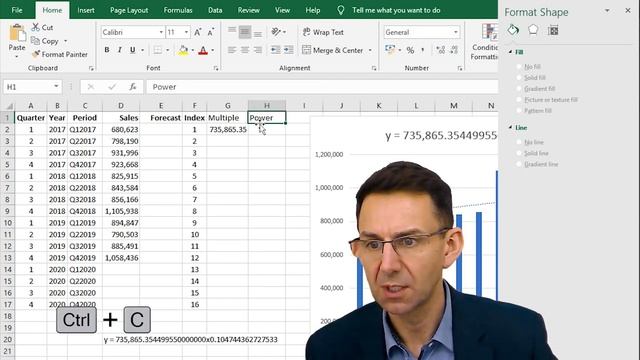Switch to the Data tab
Viewport: 640px width, 360px height.
[215, 10]
